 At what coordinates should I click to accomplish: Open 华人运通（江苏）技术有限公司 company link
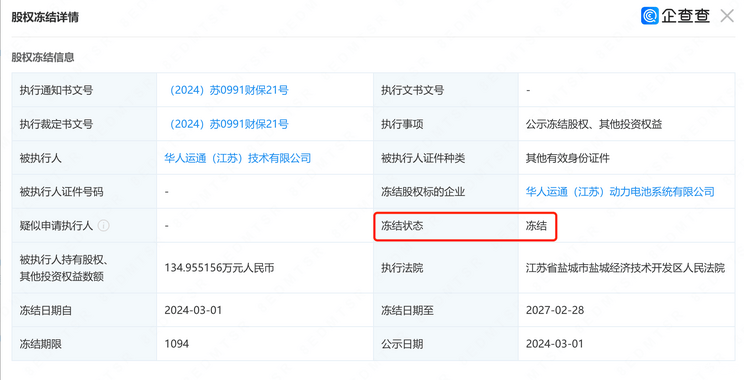(238, 158)
